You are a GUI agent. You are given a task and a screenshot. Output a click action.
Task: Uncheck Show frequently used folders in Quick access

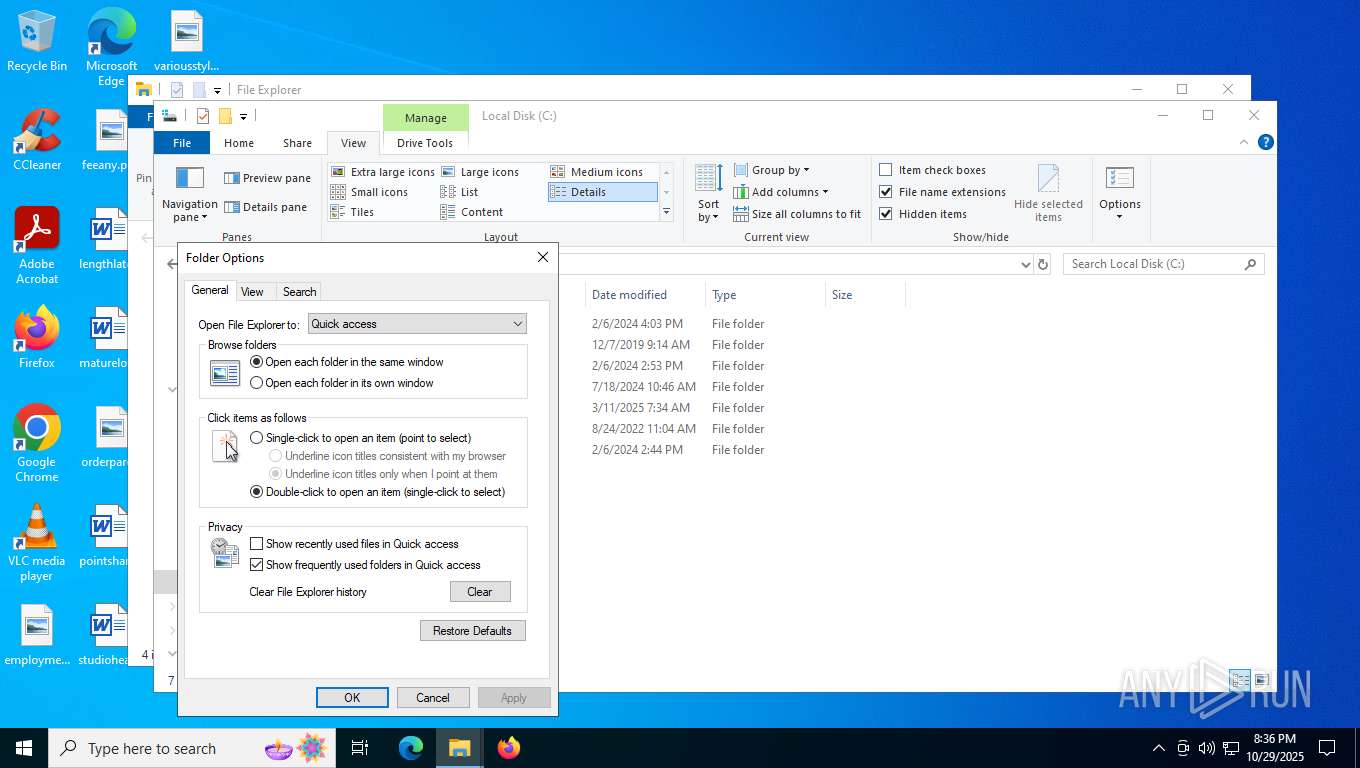coord(257,565)
